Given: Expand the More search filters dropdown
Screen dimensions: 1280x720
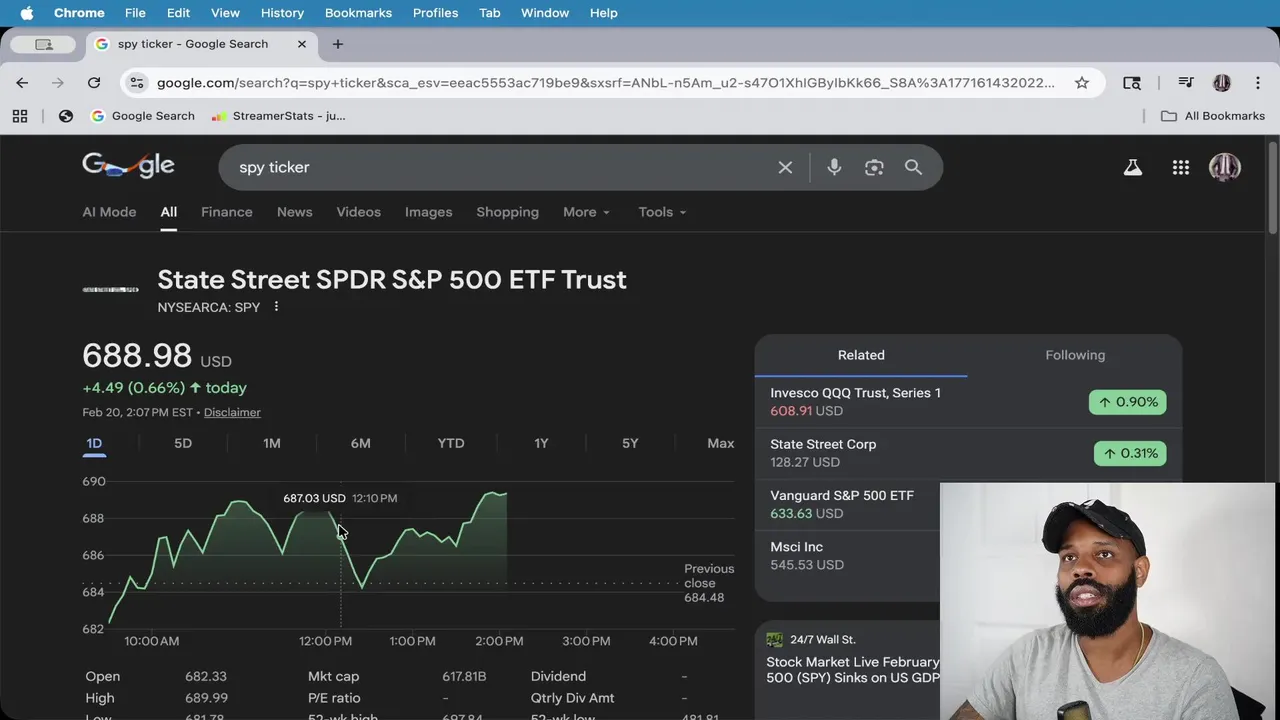Looking at the screenshot, I should 586,212.
